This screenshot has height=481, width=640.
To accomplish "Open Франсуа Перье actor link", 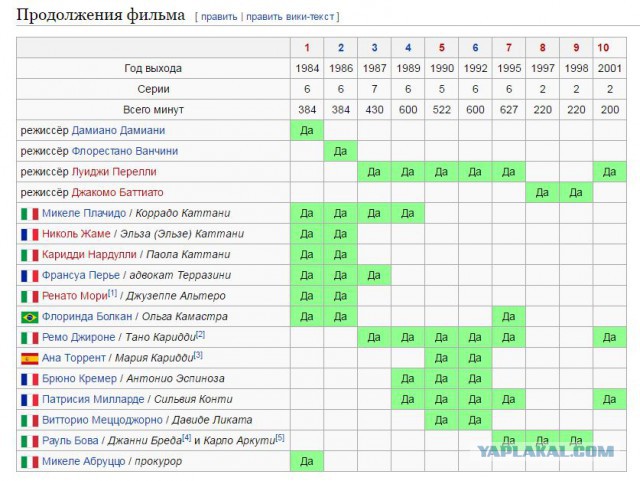I will (81, 275).
